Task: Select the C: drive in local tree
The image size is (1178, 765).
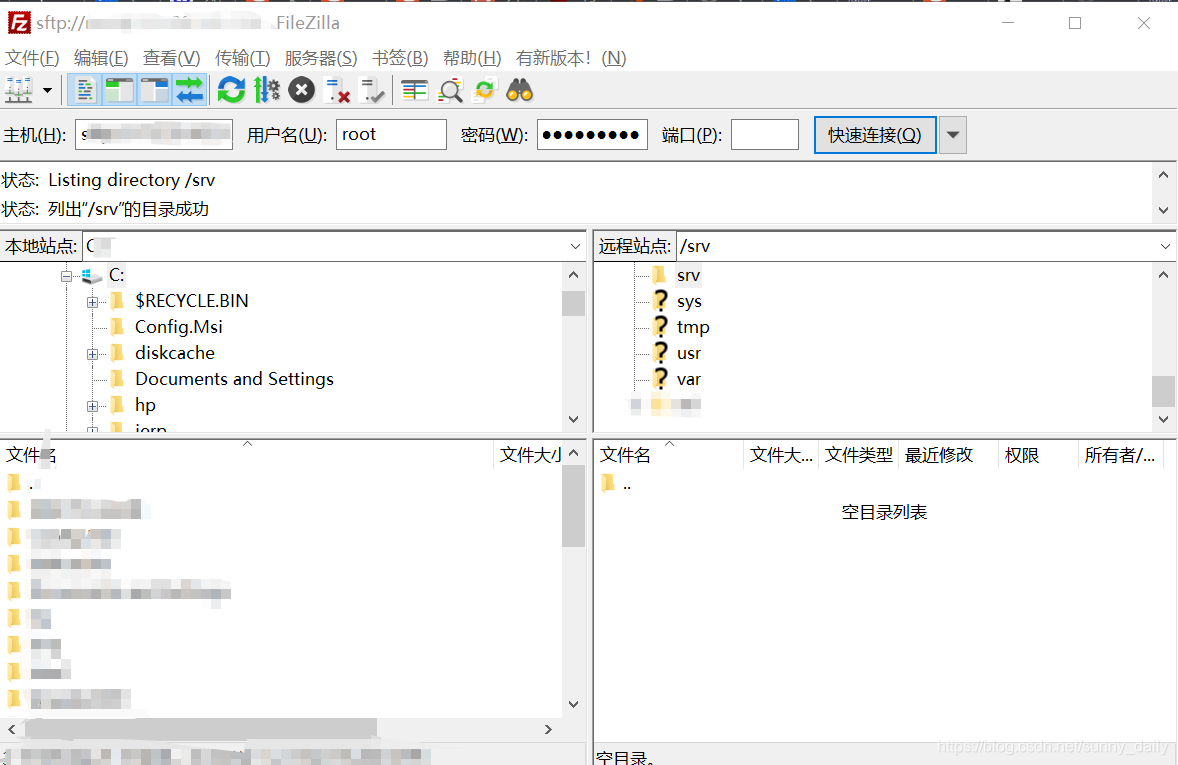Action: [116, 275]
